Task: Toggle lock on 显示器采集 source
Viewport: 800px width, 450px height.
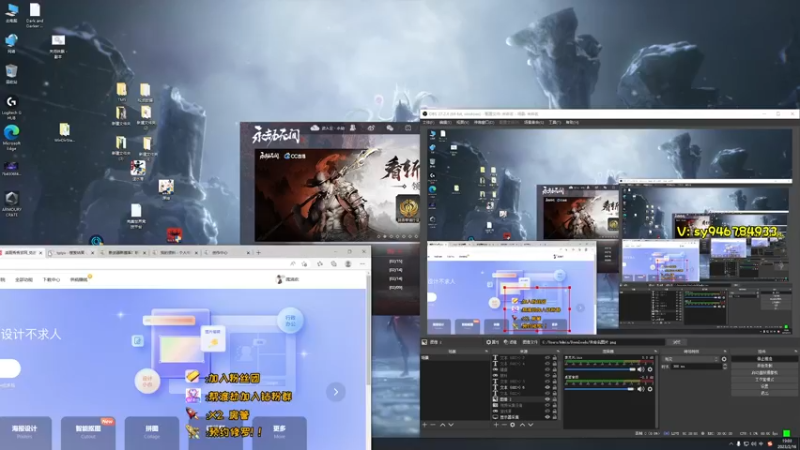Action: pos(555,417)
